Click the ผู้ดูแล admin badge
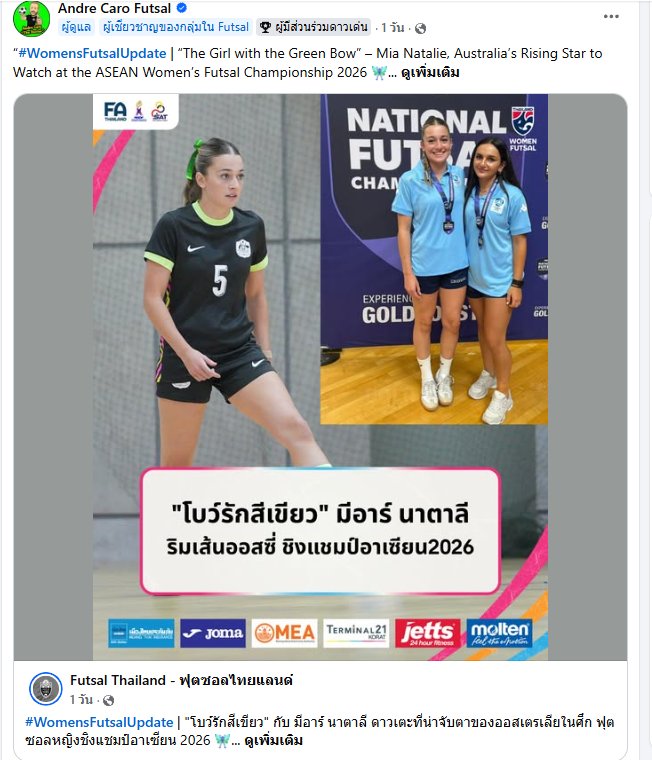This screenshot has height=760, width=652. [76, 27]
